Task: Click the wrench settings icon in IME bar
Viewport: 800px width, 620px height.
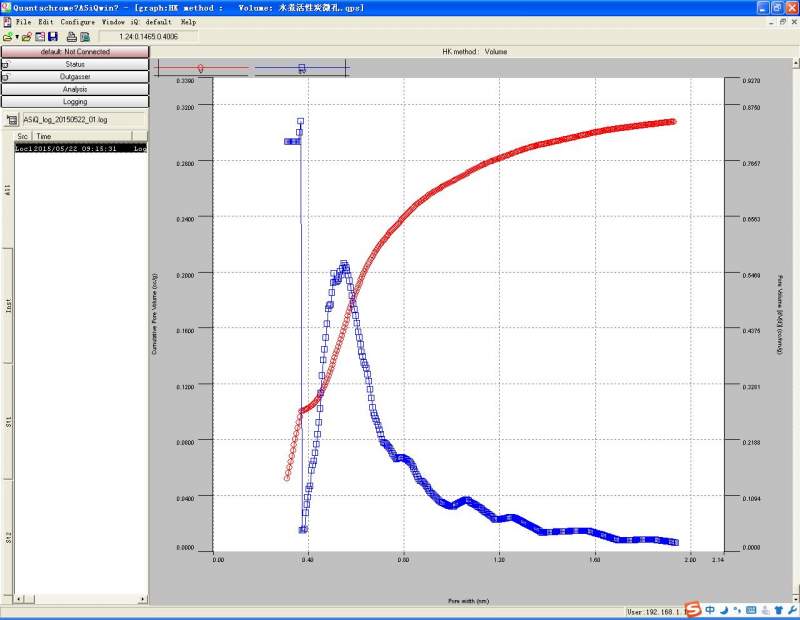Action: pyautogui.click(x=792, y=610)
